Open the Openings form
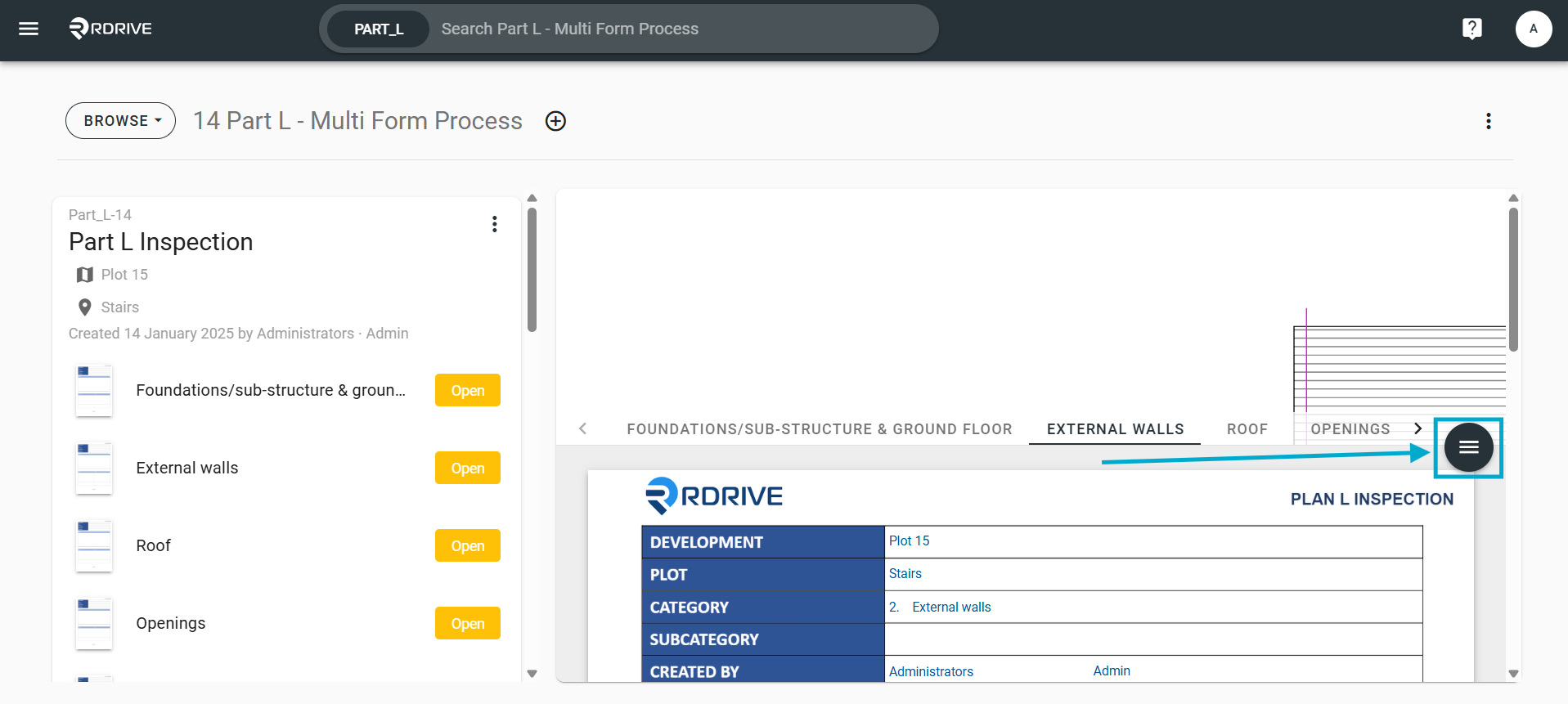 (468, 624)
